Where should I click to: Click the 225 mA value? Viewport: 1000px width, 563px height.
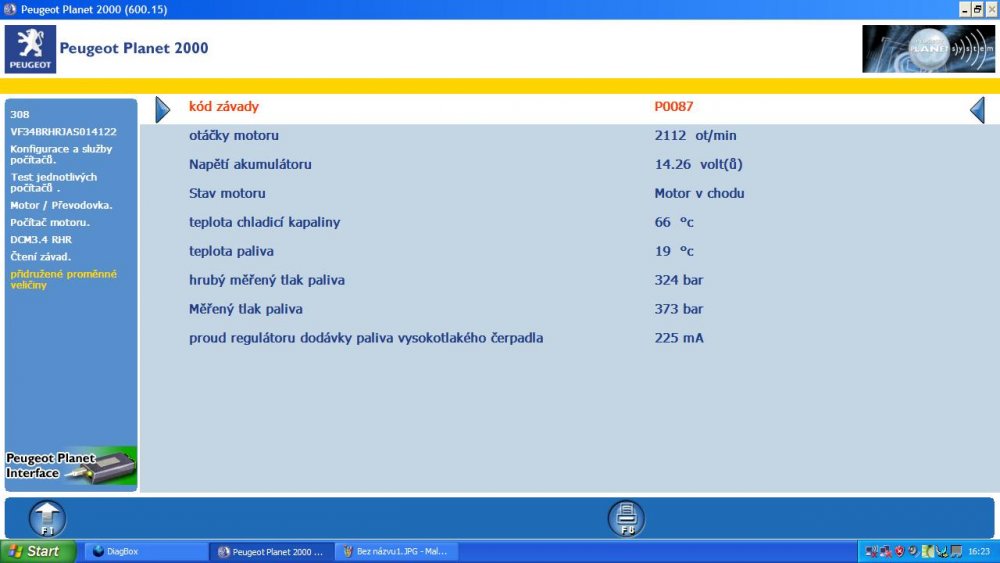[679, 338]
